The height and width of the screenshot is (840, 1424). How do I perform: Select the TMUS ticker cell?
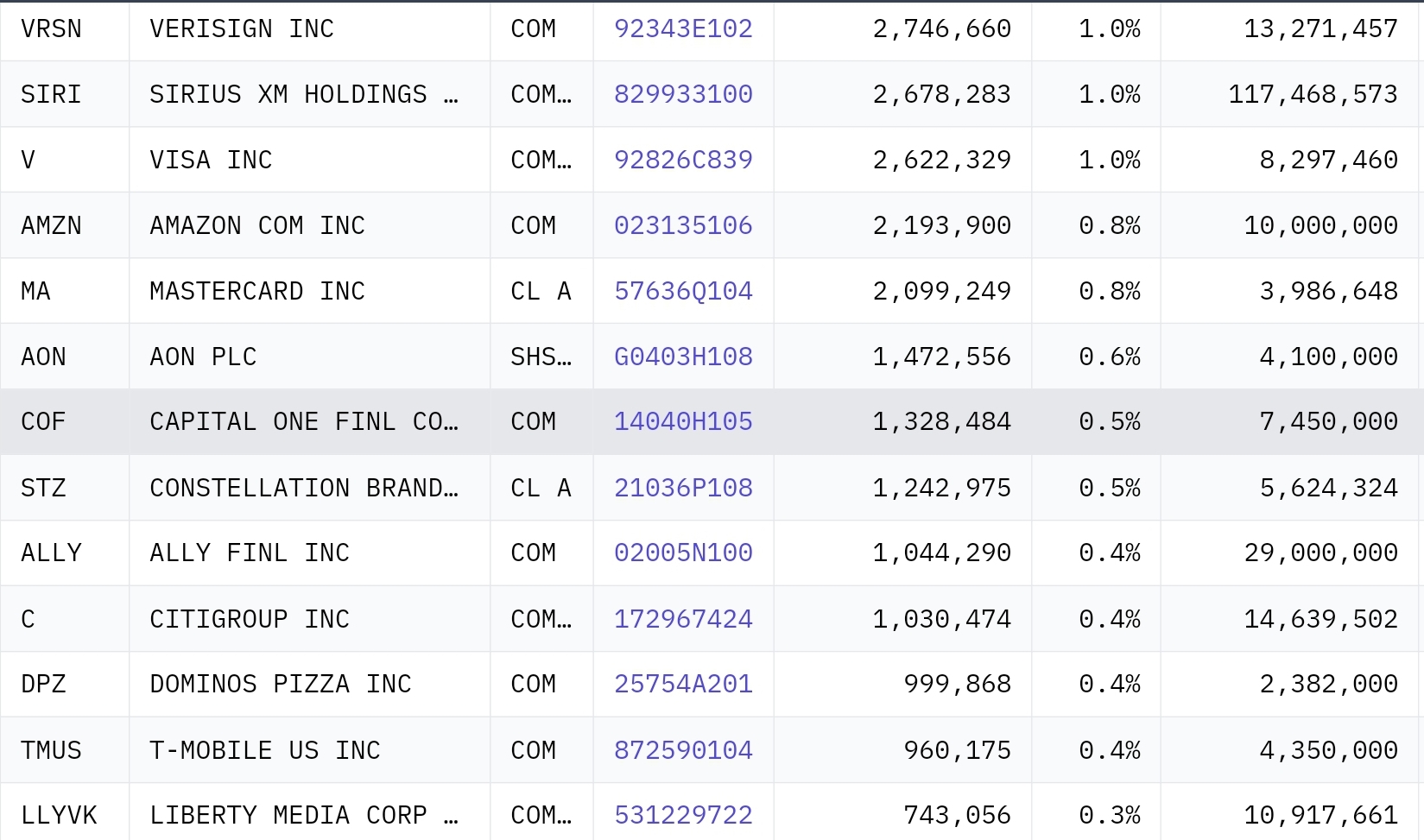point(65,750)
